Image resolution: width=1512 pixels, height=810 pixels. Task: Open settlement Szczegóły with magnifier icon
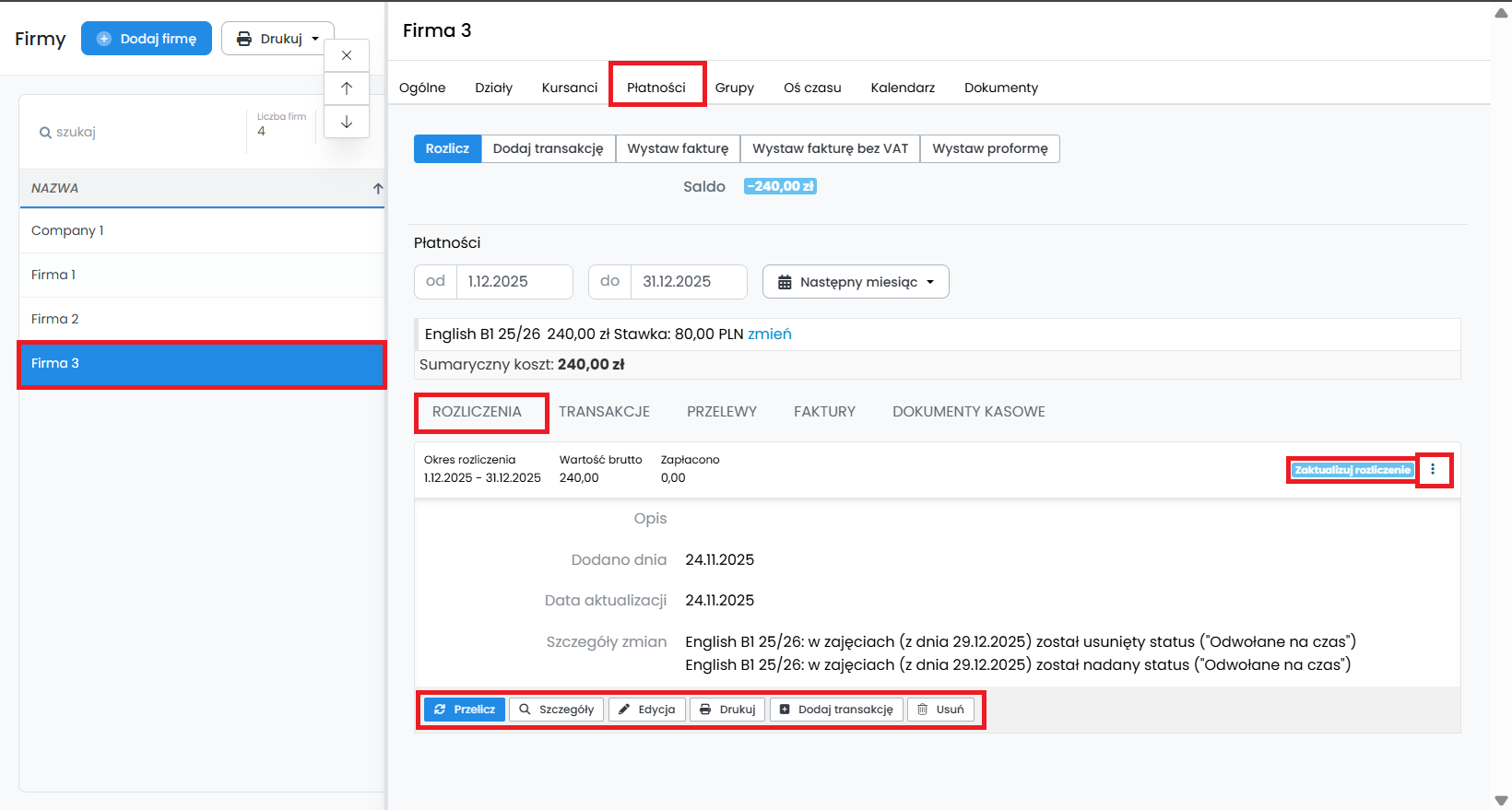click(557, 710)
